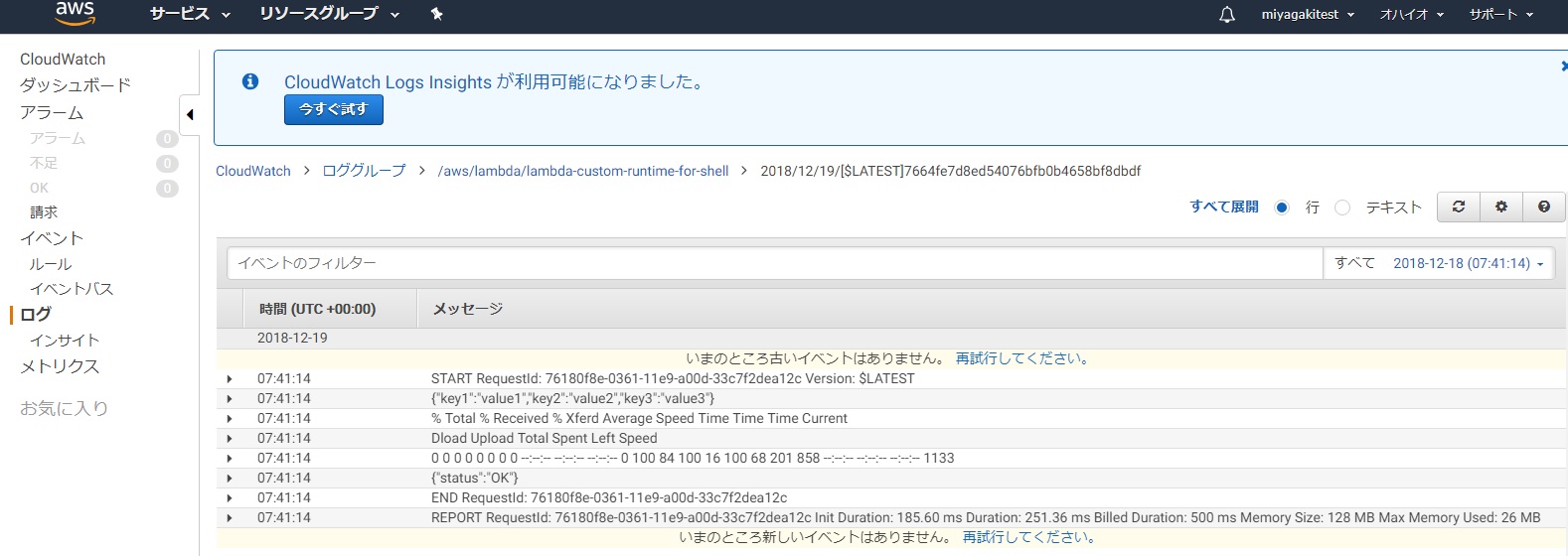Select the テキスト (text) view radio button
Screen dimensions: 1568x556
[1342, 208]
